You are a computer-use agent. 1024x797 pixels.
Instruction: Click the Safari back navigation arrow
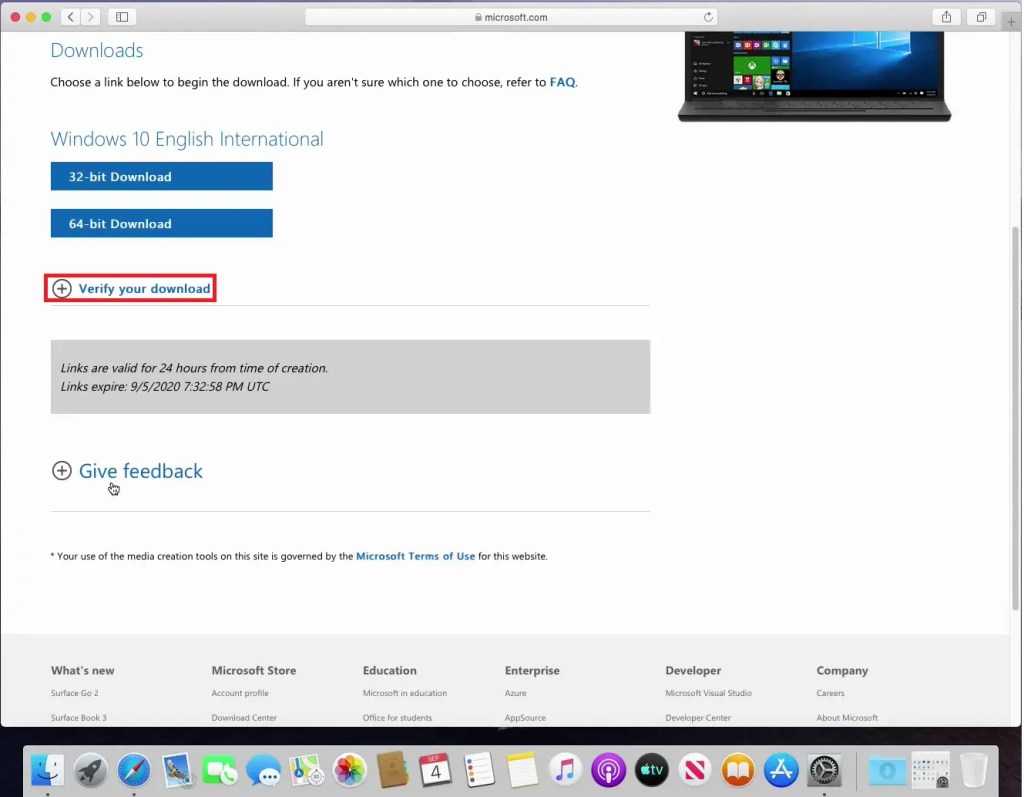pos(71,17)
